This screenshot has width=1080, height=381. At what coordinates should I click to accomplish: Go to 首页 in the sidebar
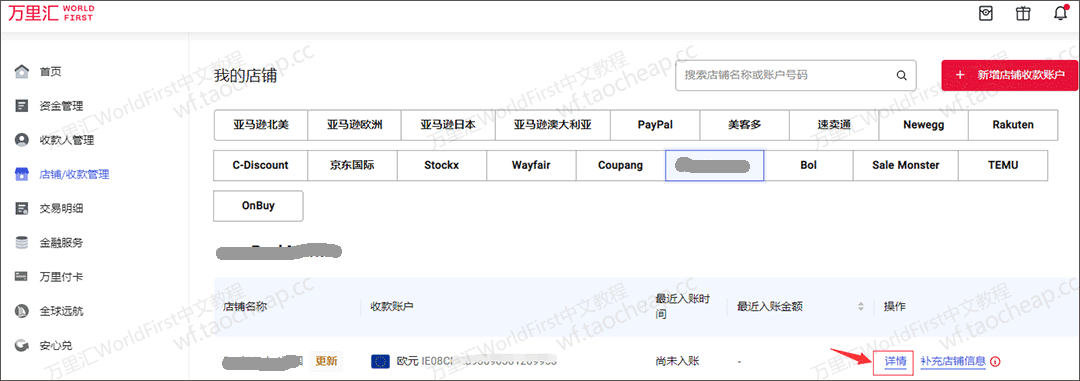(50, 72)
